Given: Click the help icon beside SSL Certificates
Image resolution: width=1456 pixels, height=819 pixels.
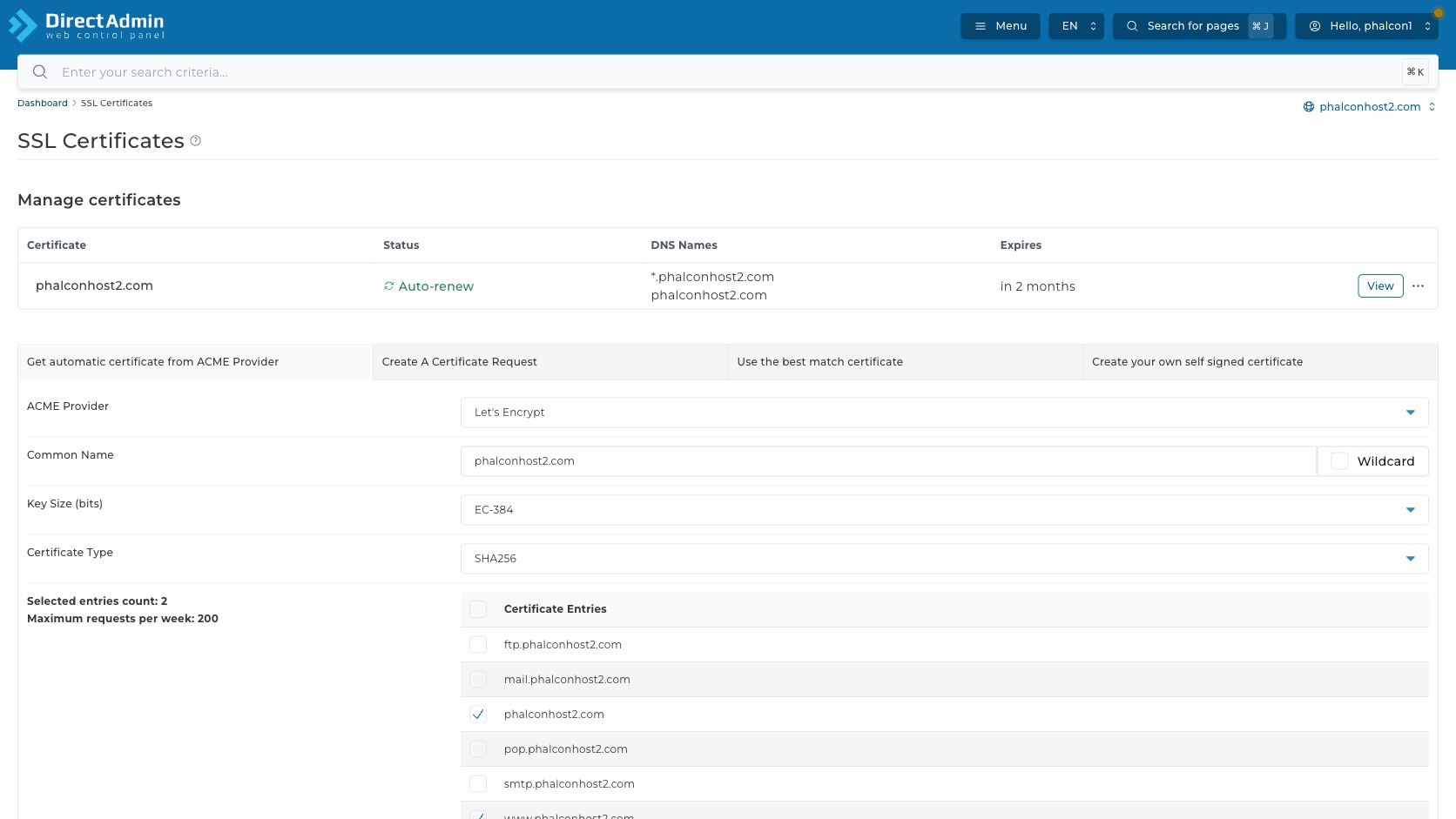Looking at the screenshot, I should (x=196, y=141).
